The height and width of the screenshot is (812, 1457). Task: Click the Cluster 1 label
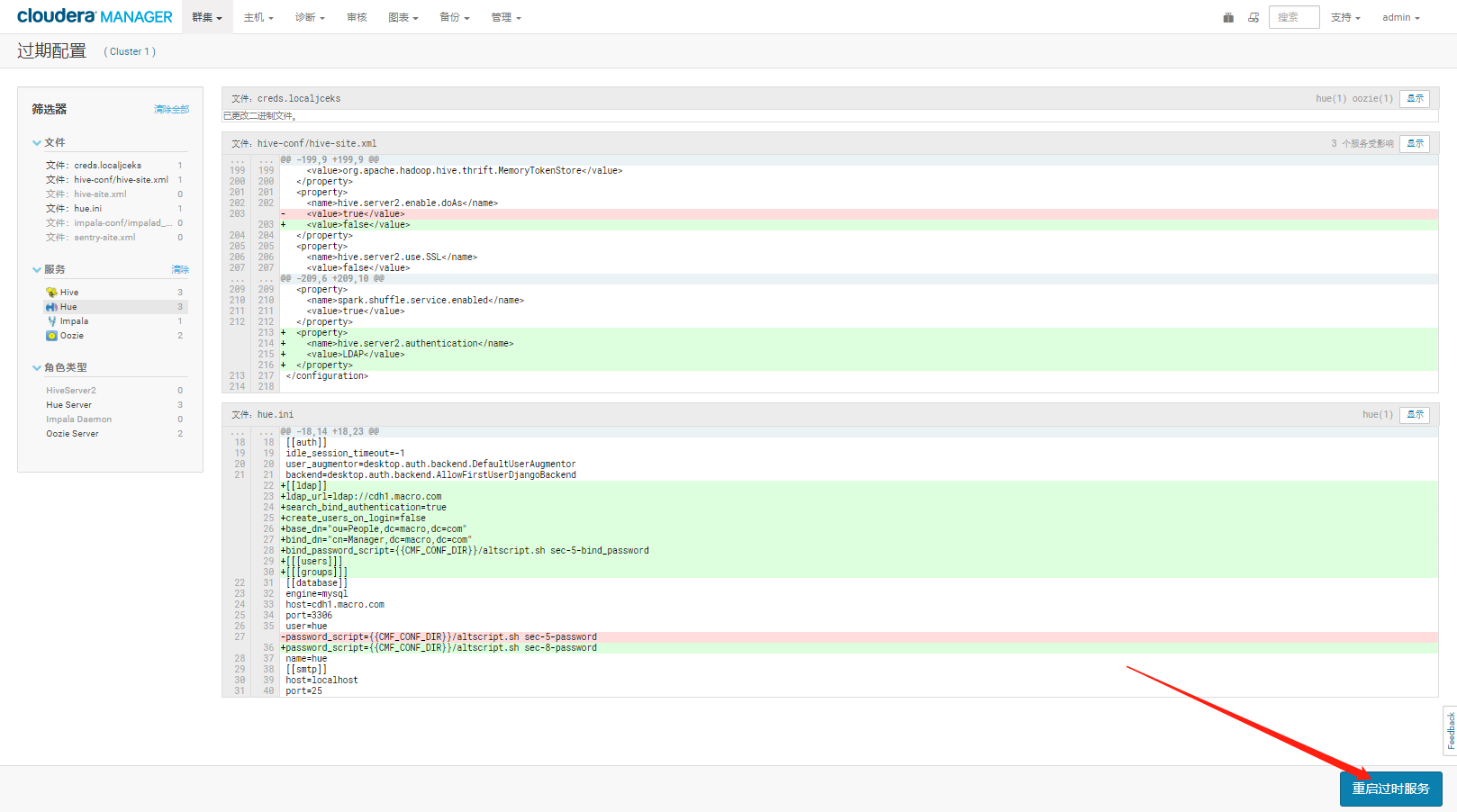(130, 51)
